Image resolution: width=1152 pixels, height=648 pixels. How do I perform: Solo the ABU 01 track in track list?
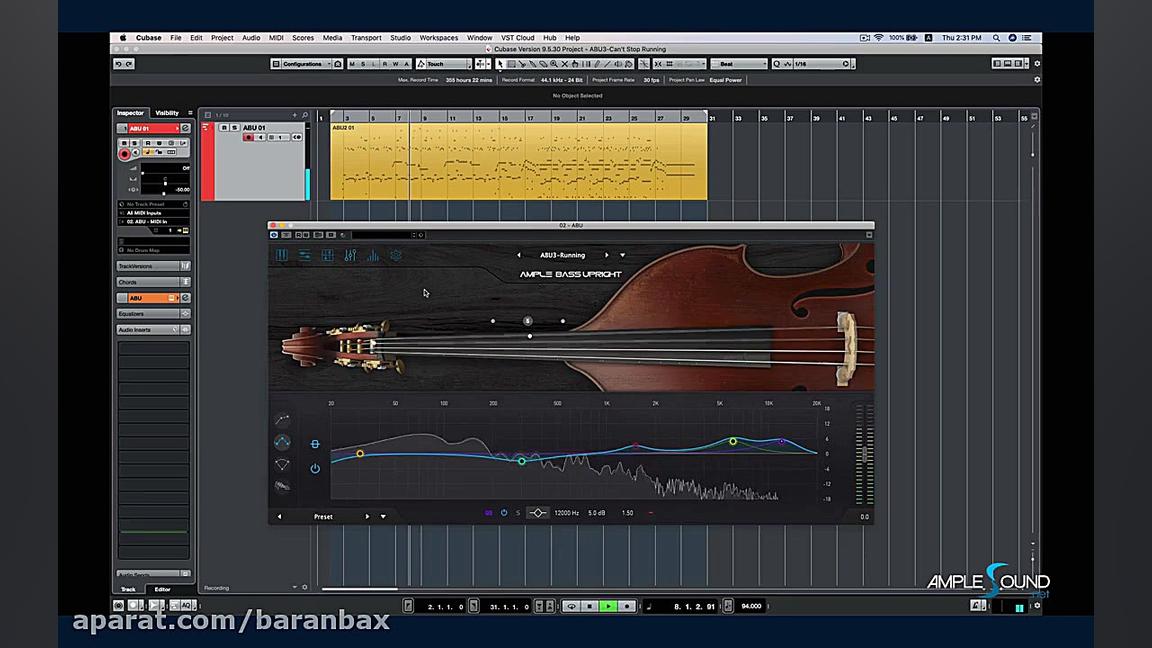(x=234, y=128)
